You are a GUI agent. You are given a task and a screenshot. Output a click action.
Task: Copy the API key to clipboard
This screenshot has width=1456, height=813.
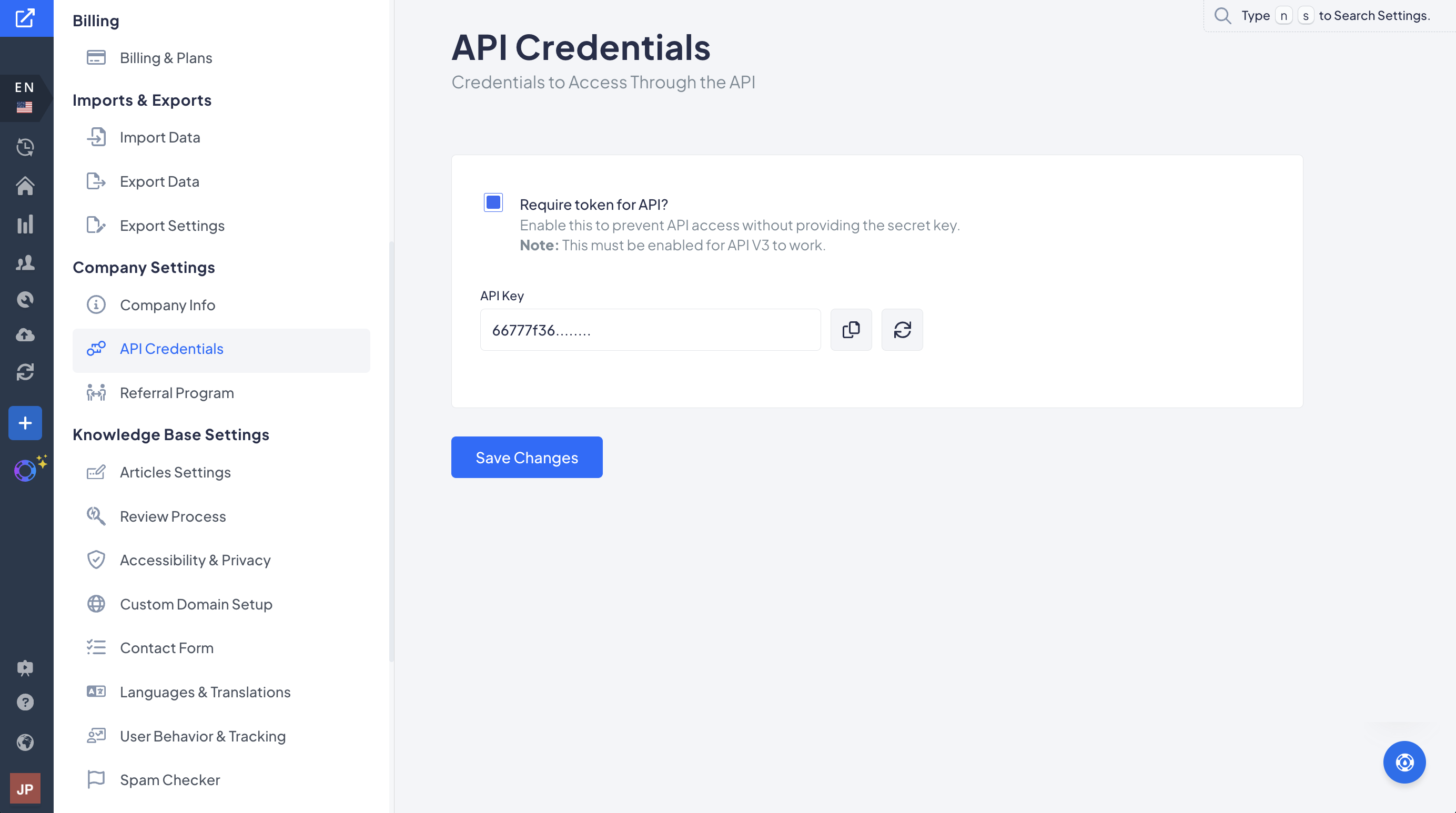click(851, 329)
